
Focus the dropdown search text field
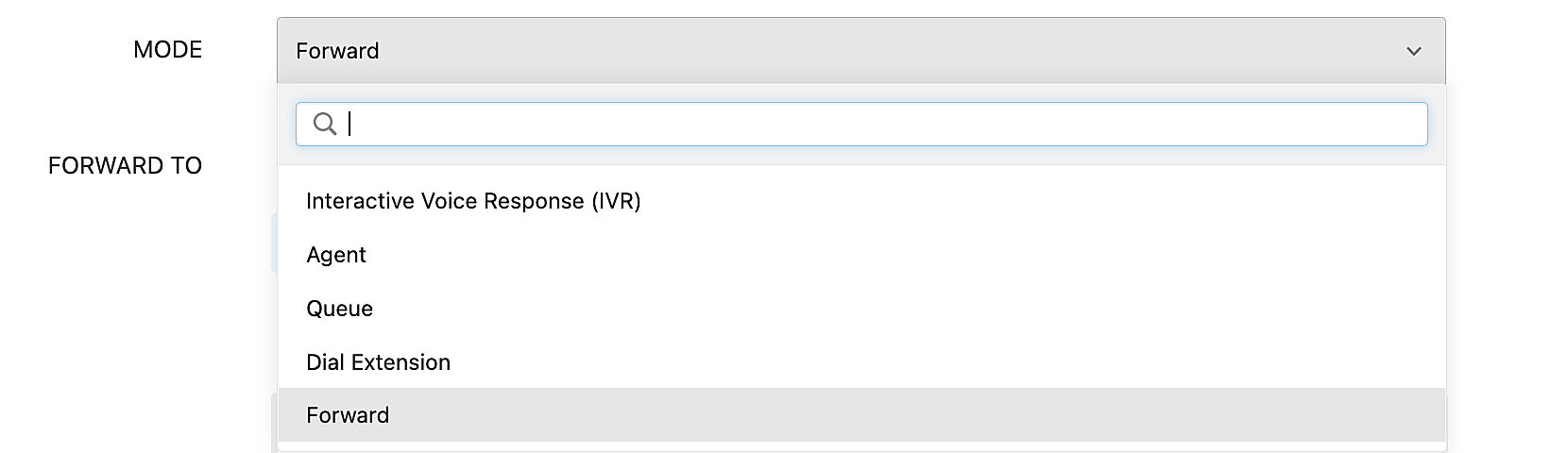[x=878, y=125]
